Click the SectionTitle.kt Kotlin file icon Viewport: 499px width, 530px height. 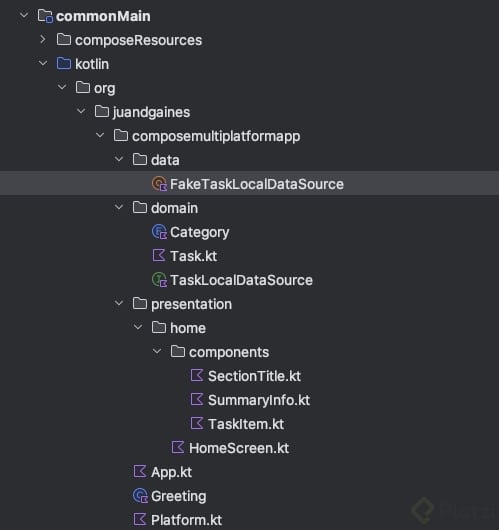[197, 376]
